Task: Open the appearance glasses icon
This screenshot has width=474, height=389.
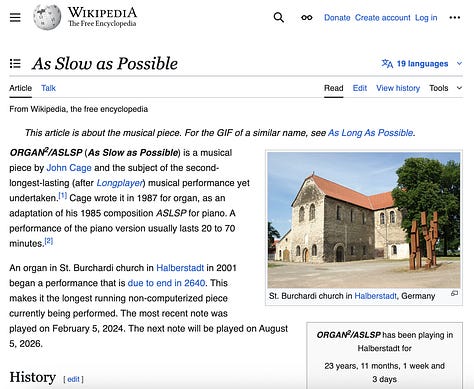Action: pyautogui.click(x=307, y=17)
